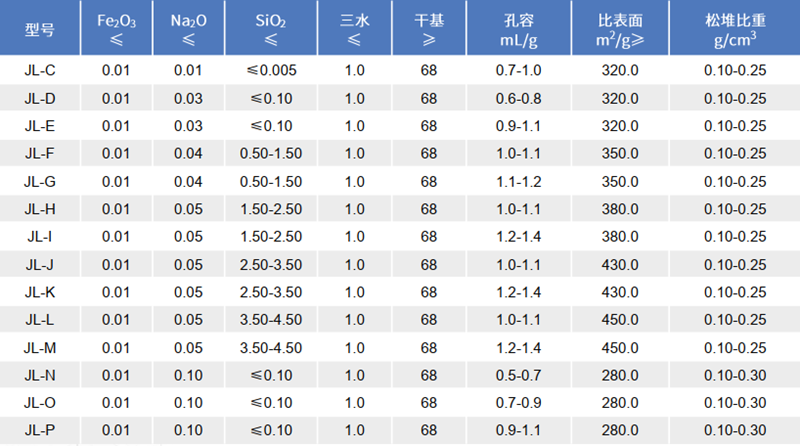This screenshot has height=446, width=800.
Task: Click the JL-F row label
Action: pos(39,153)
